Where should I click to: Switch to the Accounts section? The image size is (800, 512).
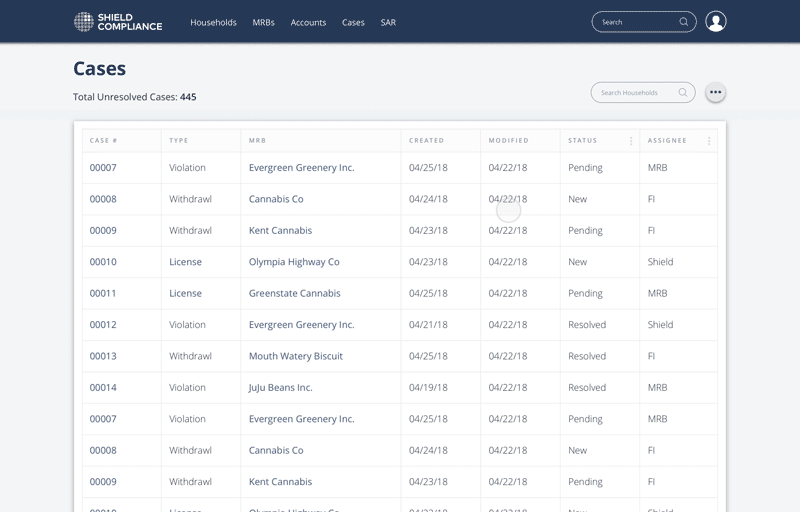point(308,22)
